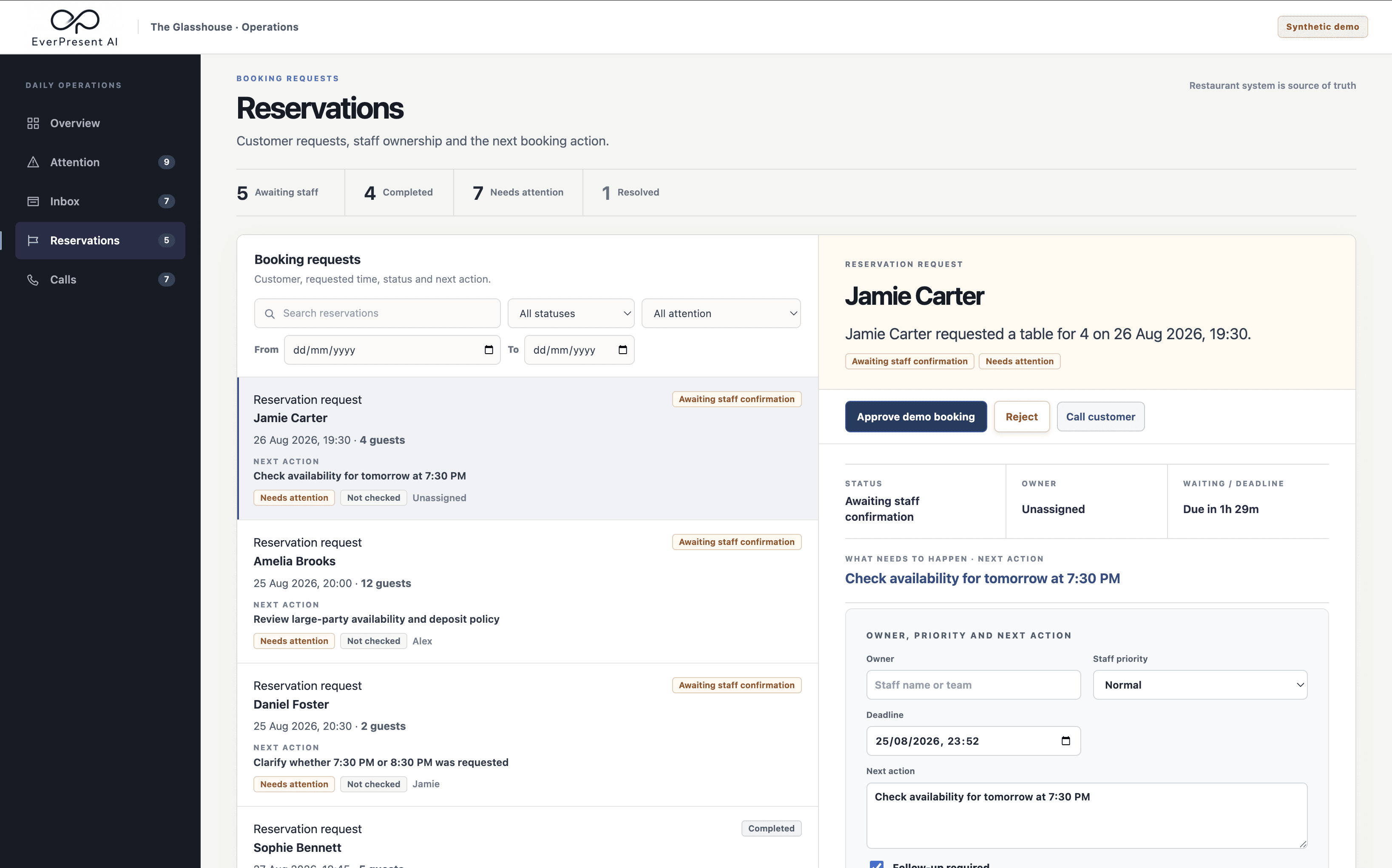This screenshot has height=868, width=1392.
Task: Click the Overview grid icon in sidebar
Action: [x=33, y=123]
